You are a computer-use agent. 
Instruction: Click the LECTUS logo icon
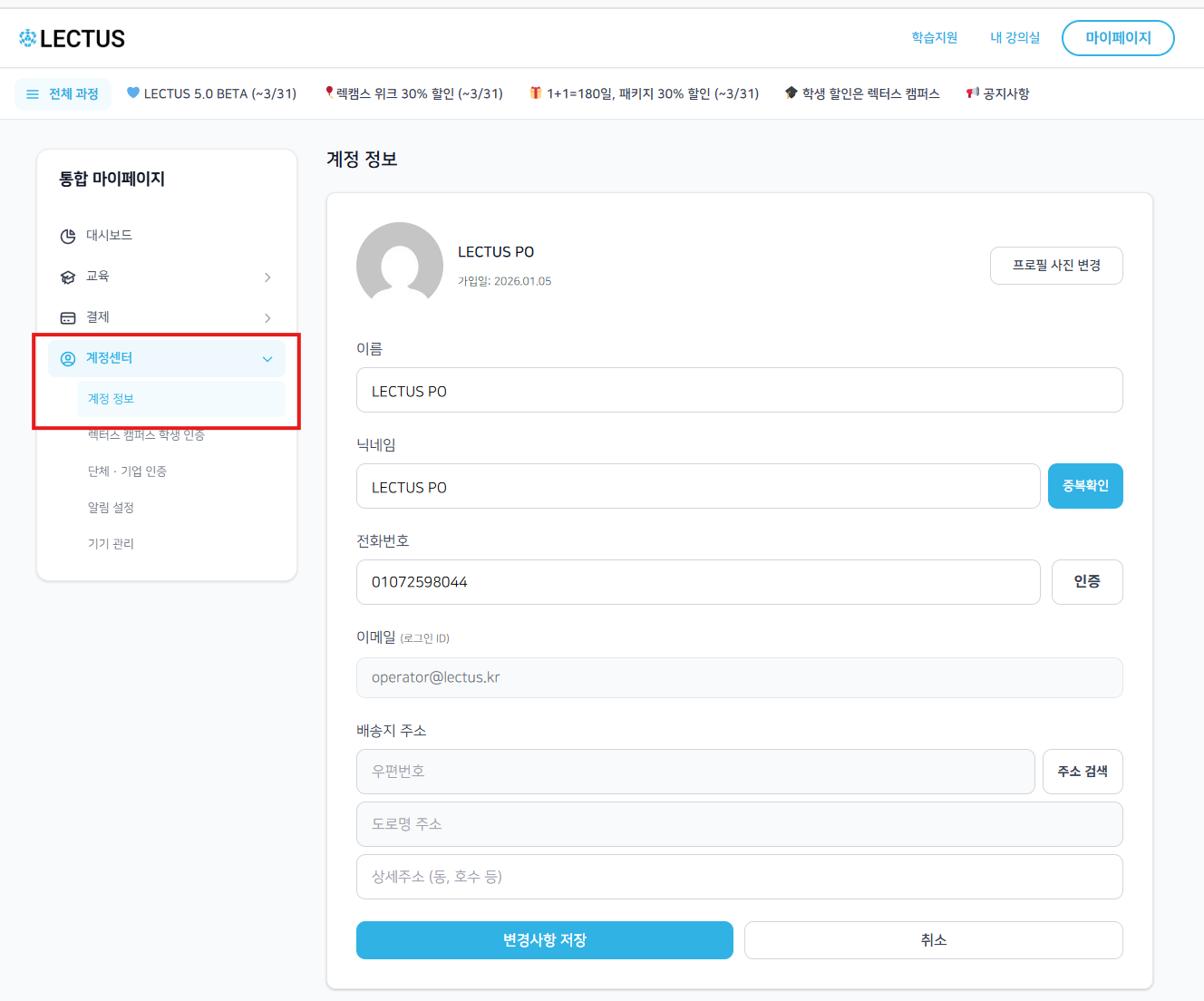click(x=28, y=38)
